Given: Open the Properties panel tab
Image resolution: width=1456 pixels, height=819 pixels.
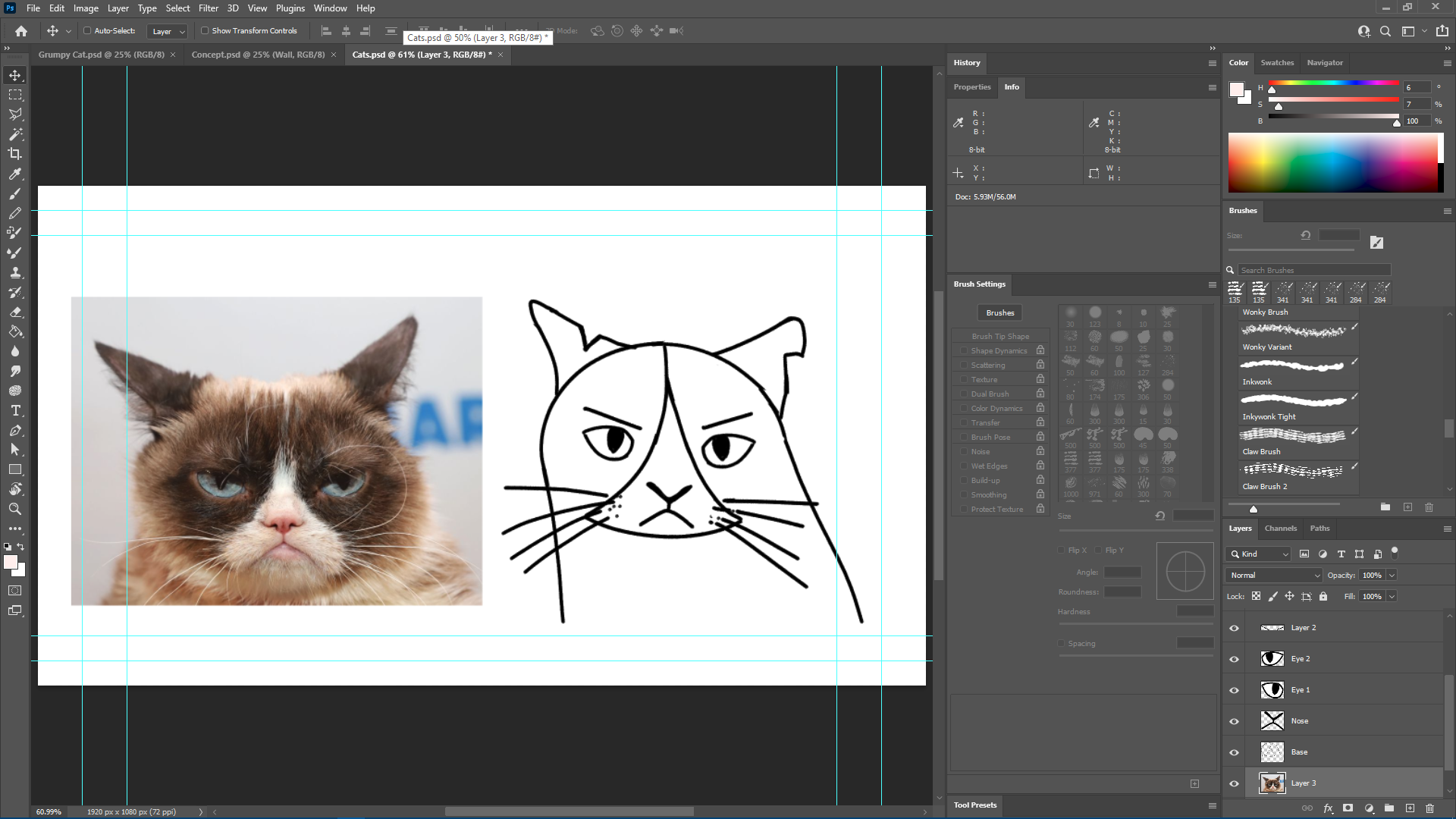Looking at the screenshot, I should click(x=972, y=87).
